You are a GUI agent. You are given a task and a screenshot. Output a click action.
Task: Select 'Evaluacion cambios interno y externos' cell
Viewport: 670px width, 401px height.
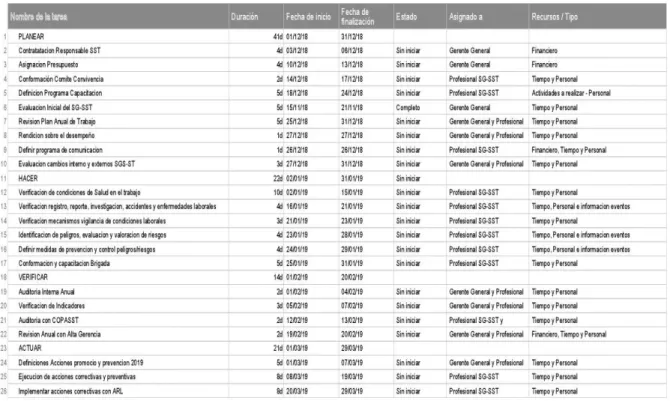76,164
